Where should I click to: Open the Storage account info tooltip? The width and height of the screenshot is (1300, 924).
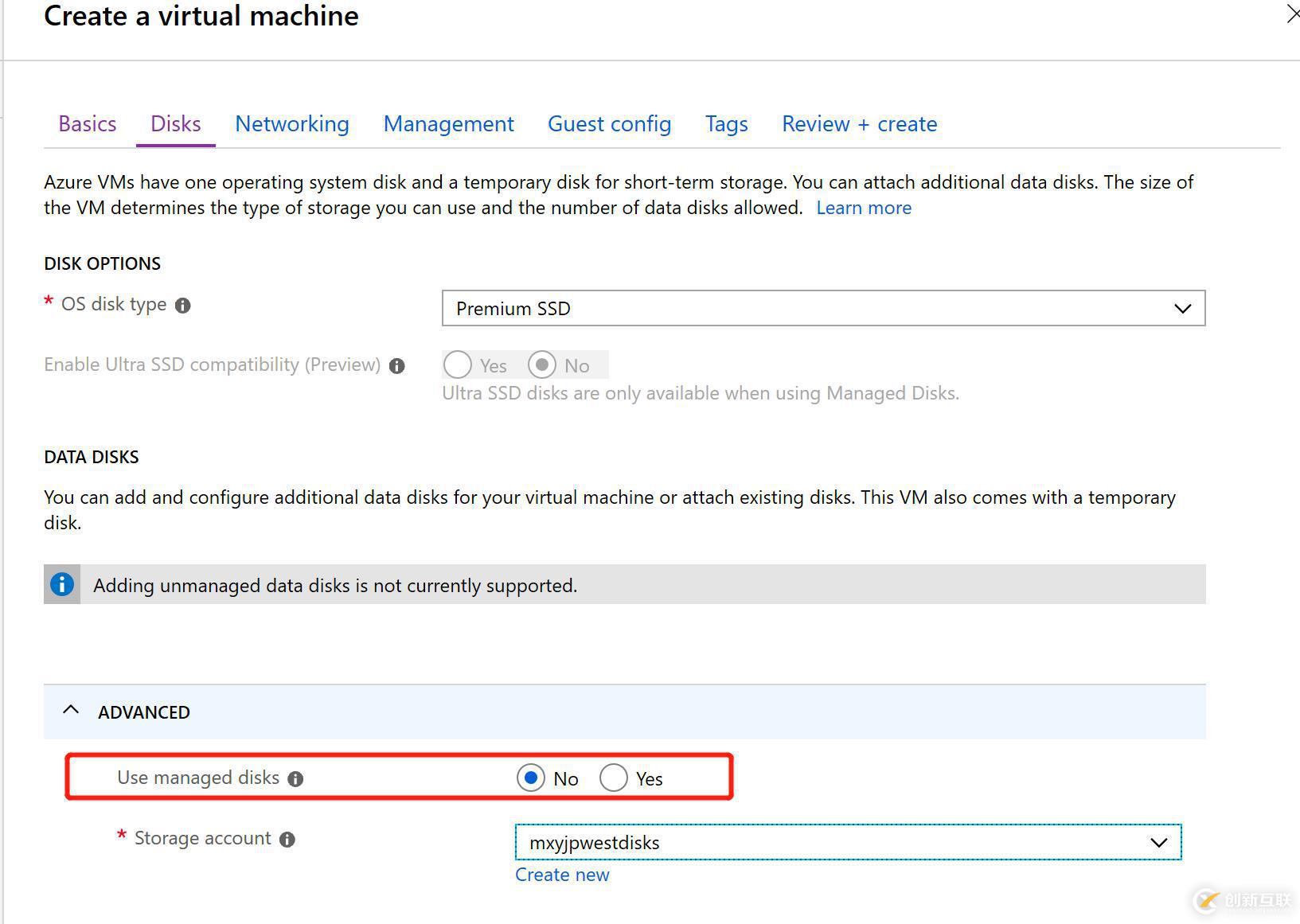coord(288,839)
